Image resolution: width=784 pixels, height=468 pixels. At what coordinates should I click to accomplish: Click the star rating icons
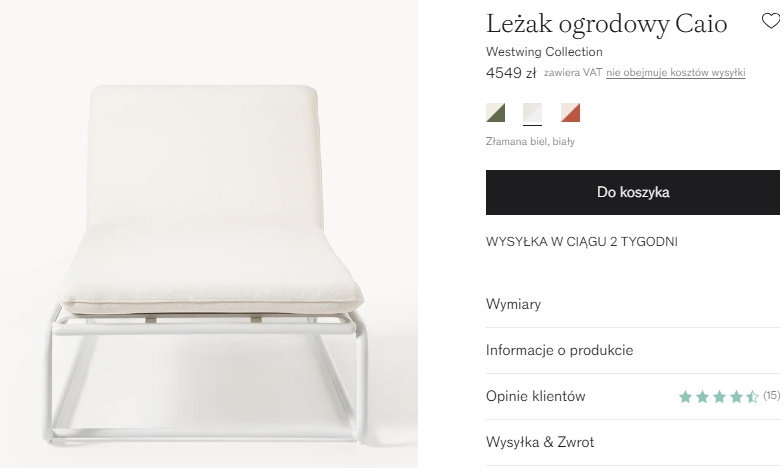click(x=718, y=397)
